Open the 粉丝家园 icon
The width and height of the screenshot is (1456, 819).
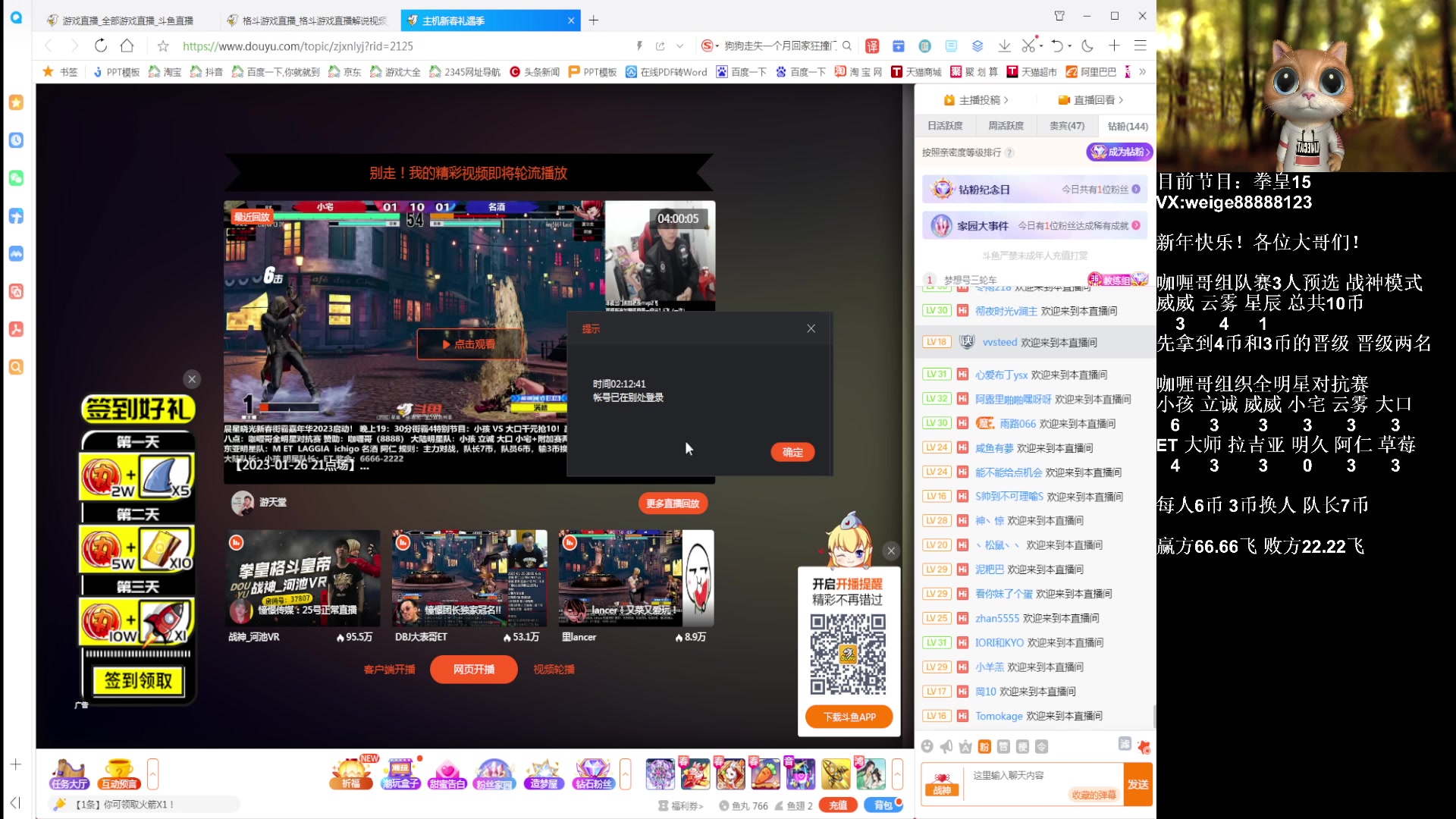[494, 773]
